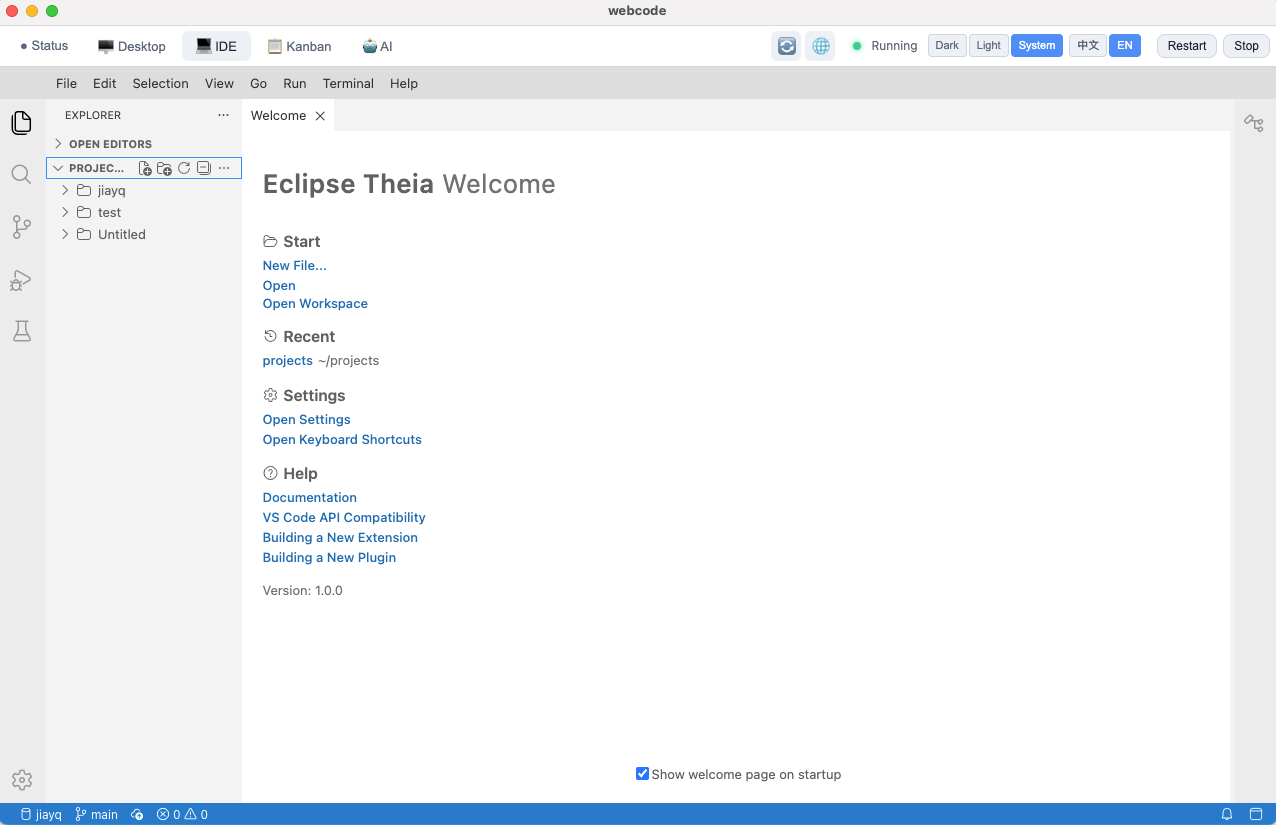Open the Debug view icon

point(21,280)
